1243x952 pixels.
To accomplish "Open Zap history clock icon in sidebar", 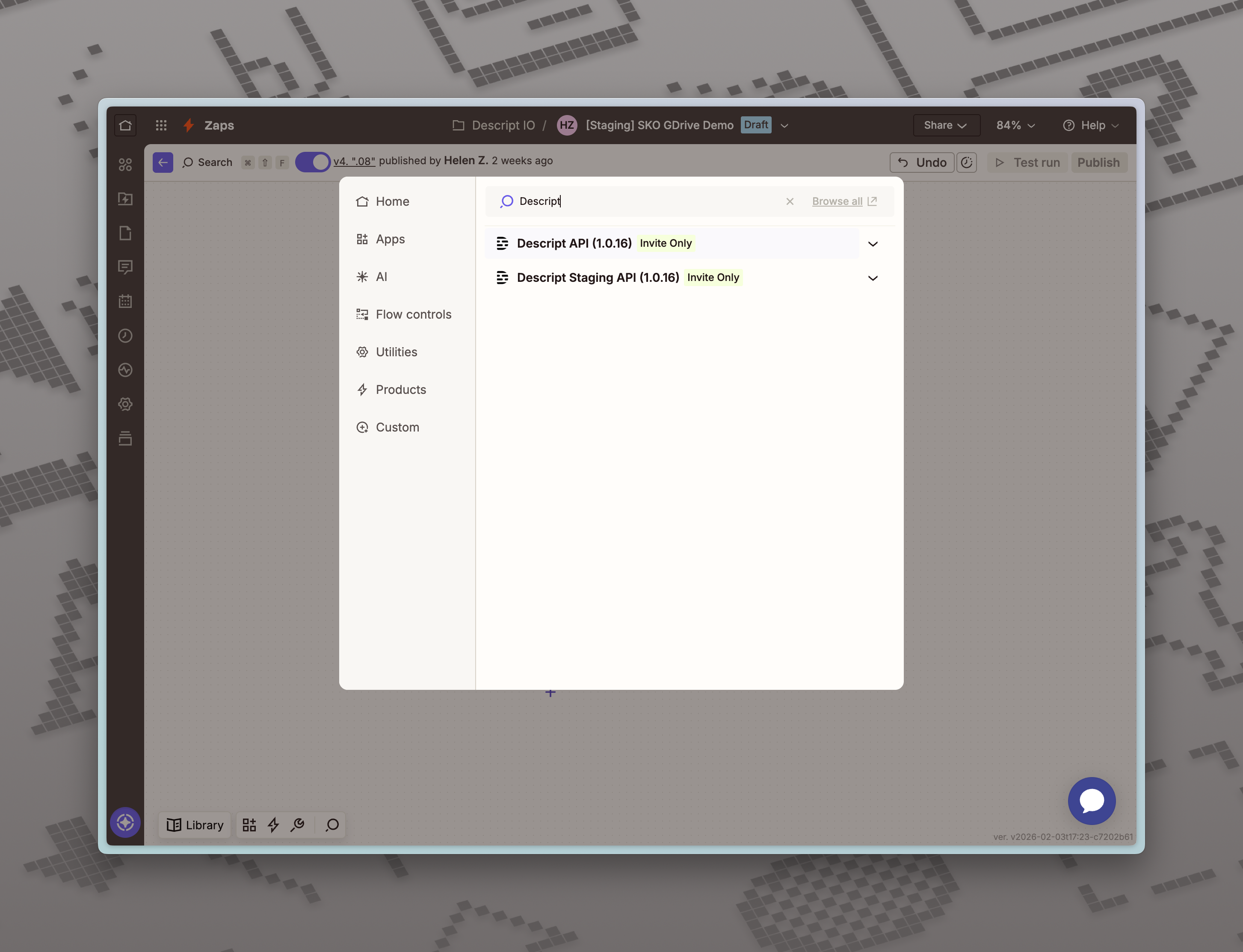I will coord(125,336).
